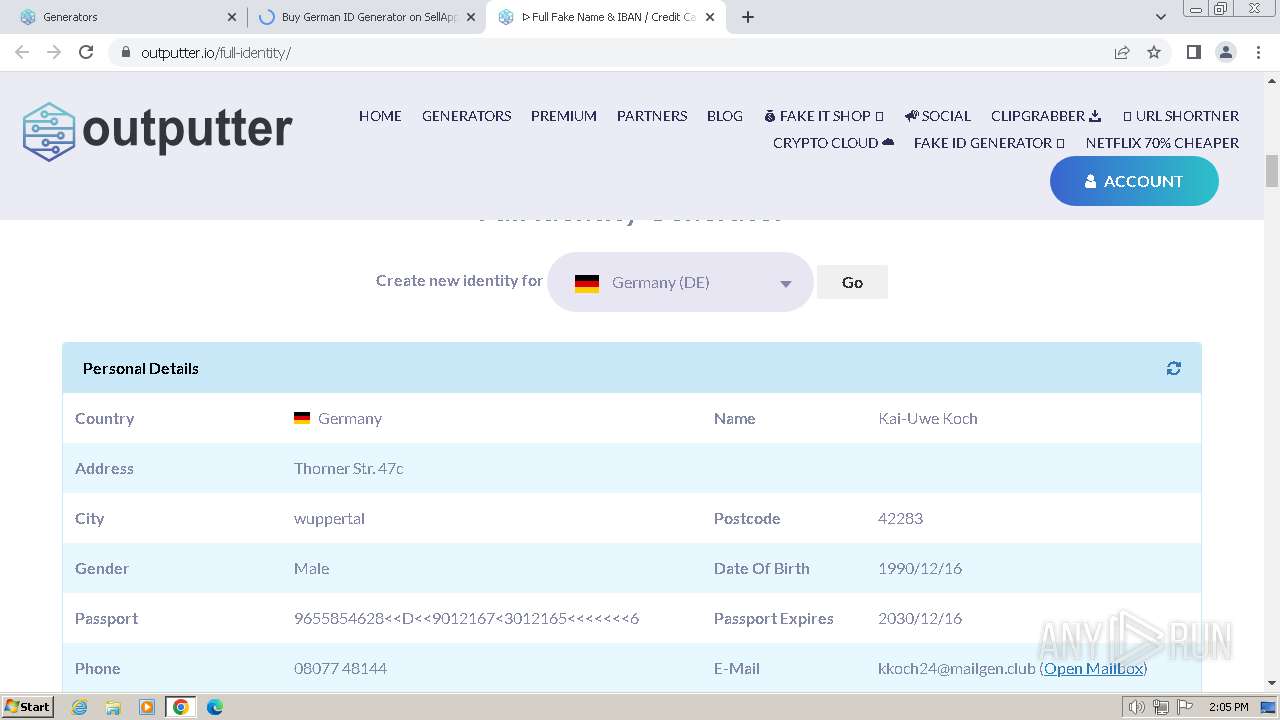Open File Explorer from the taskbar
The image size is (1280, 720).
click(113, 707)
